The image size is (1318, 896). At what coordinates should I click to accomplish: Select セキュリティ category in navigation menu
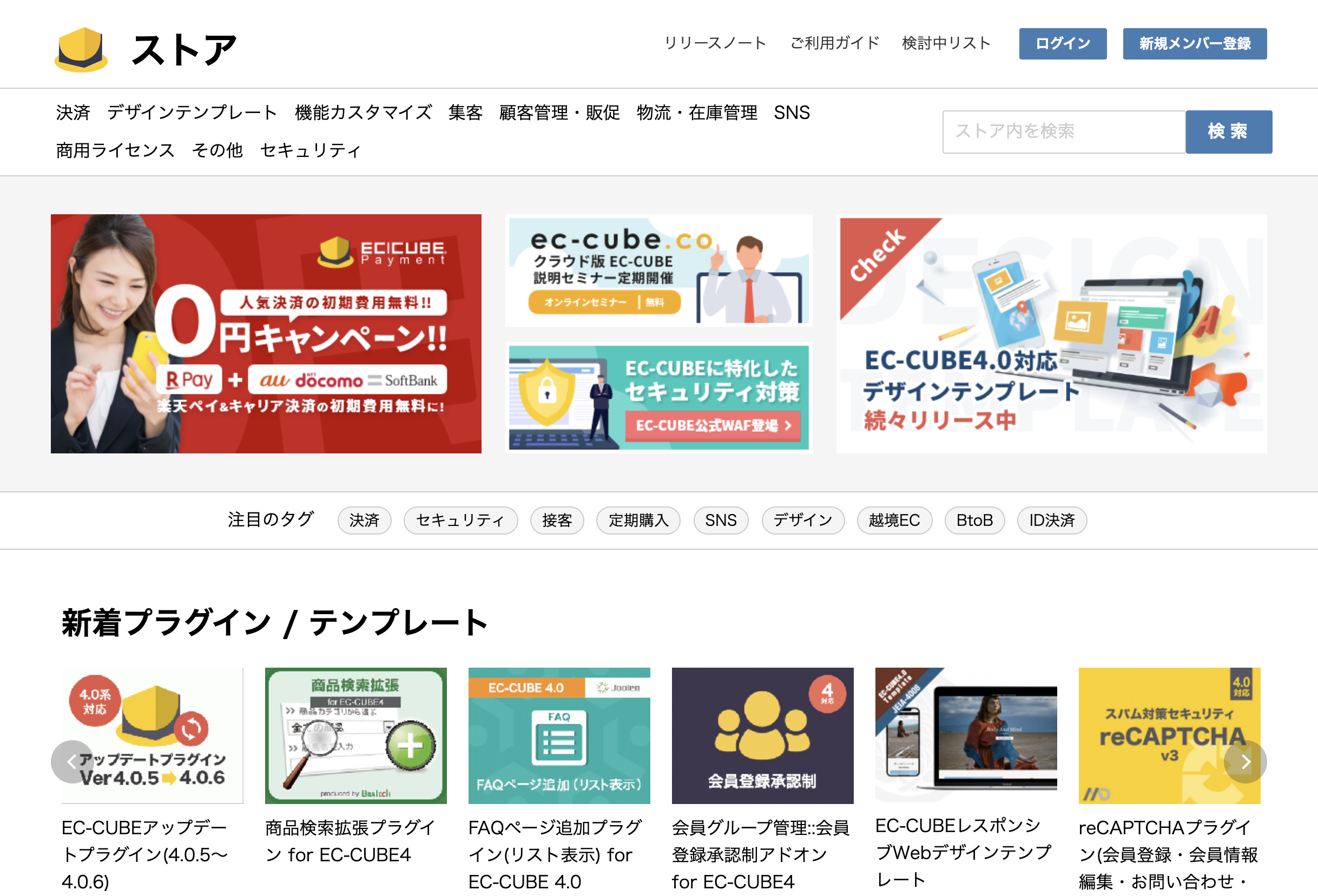(x=311, y=150)
